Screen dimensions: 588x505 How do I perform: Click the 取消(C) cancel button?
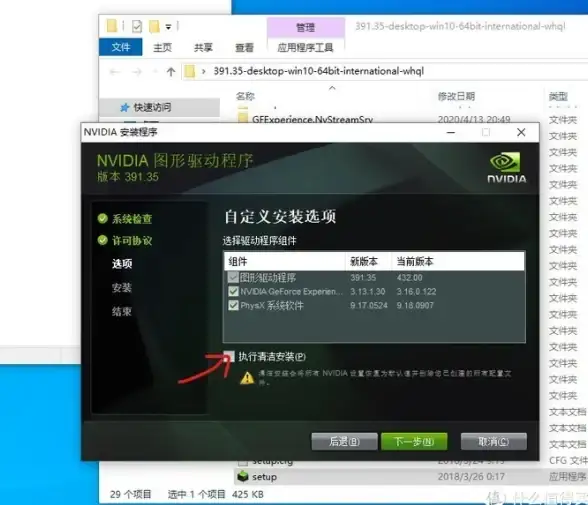[494, 442]
